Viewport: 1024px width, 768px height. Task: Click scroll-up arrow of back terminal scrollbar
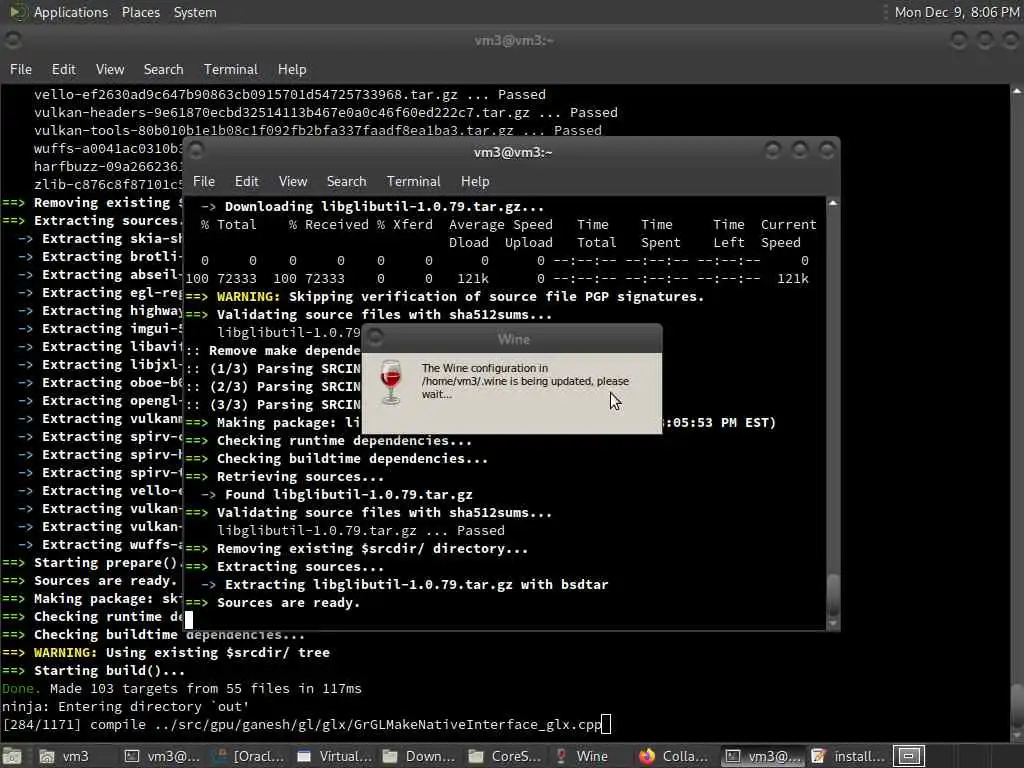click(x=1017, y=91)
